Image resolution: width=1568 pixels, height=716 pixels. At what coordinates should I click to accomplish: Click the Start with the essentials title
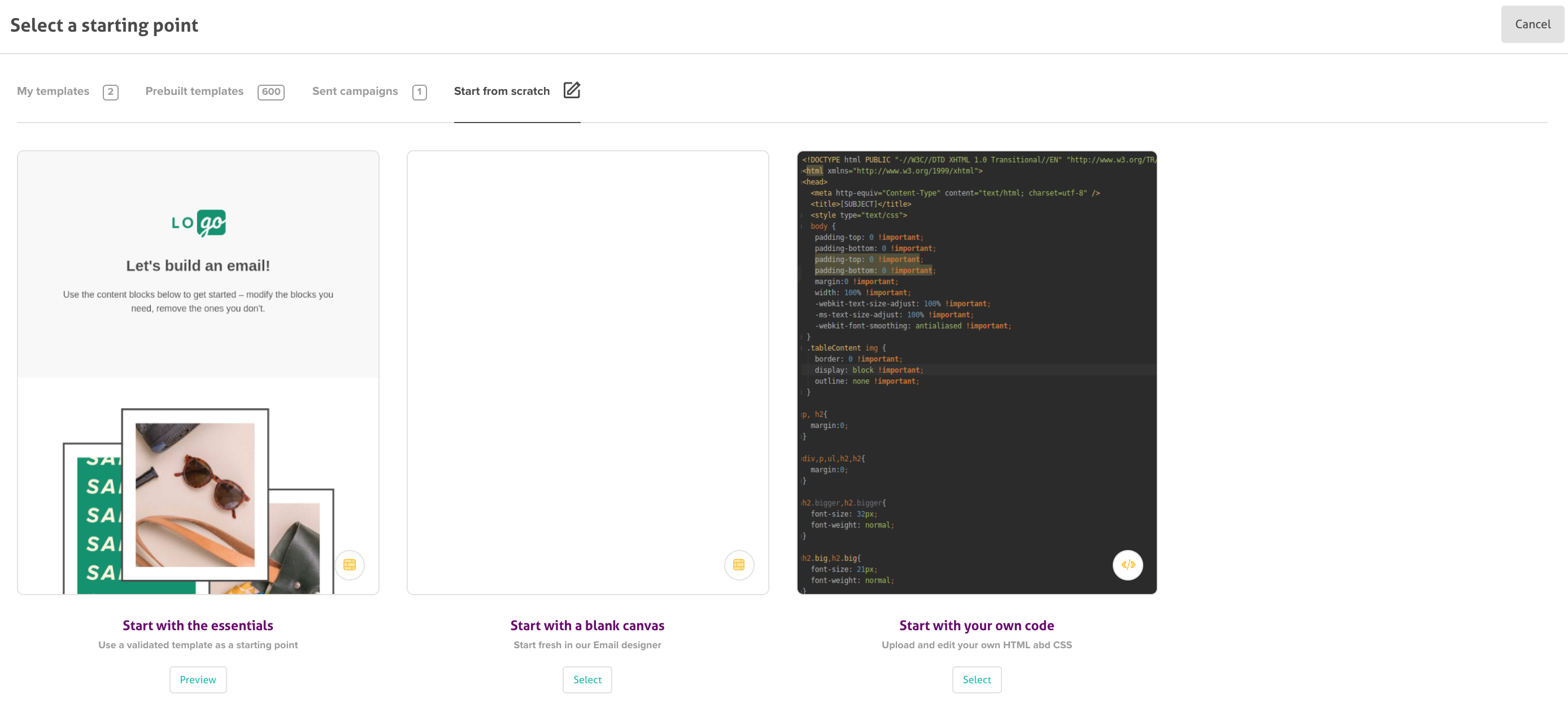click(x=198, y=625)
